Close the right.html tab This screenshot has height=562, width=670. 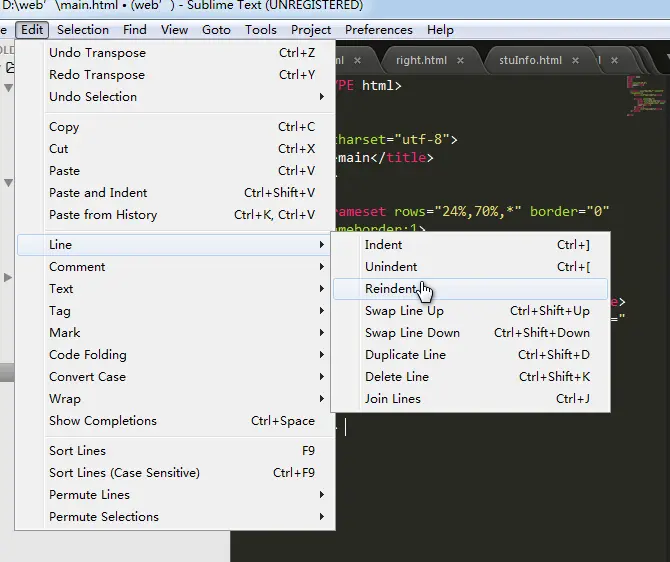[460, 61]
